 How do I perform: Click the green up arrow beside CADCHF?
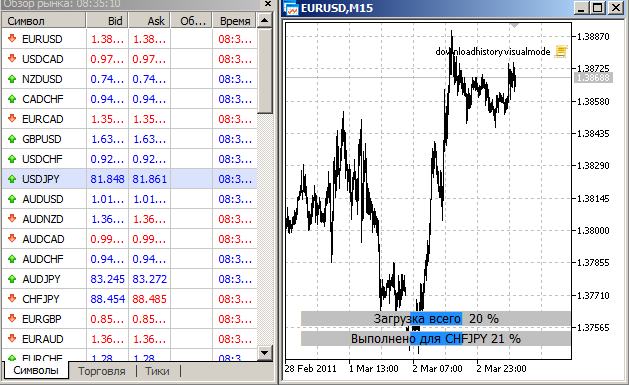12,99
